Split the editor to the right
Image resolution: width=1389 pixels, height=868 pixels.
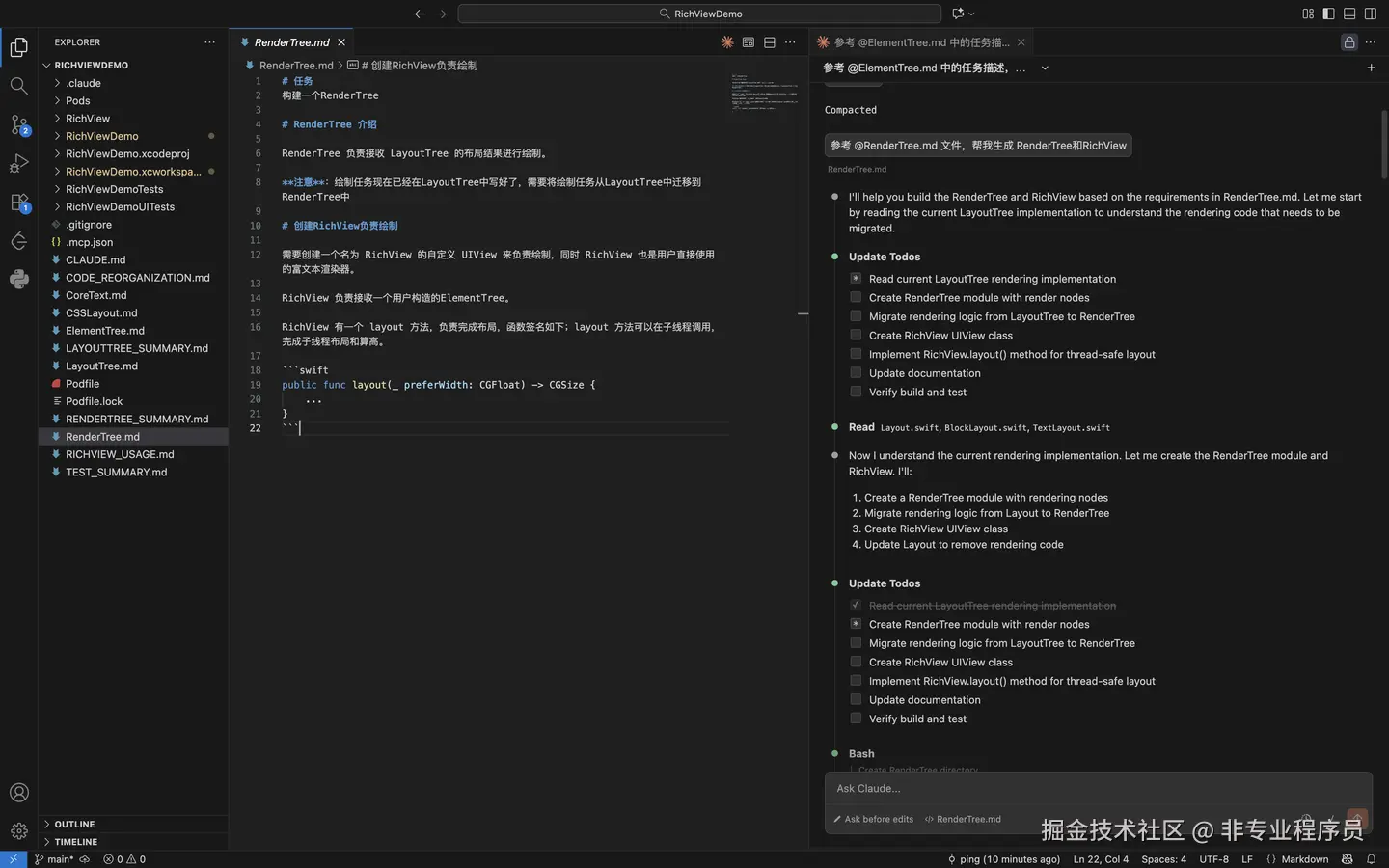769,42
